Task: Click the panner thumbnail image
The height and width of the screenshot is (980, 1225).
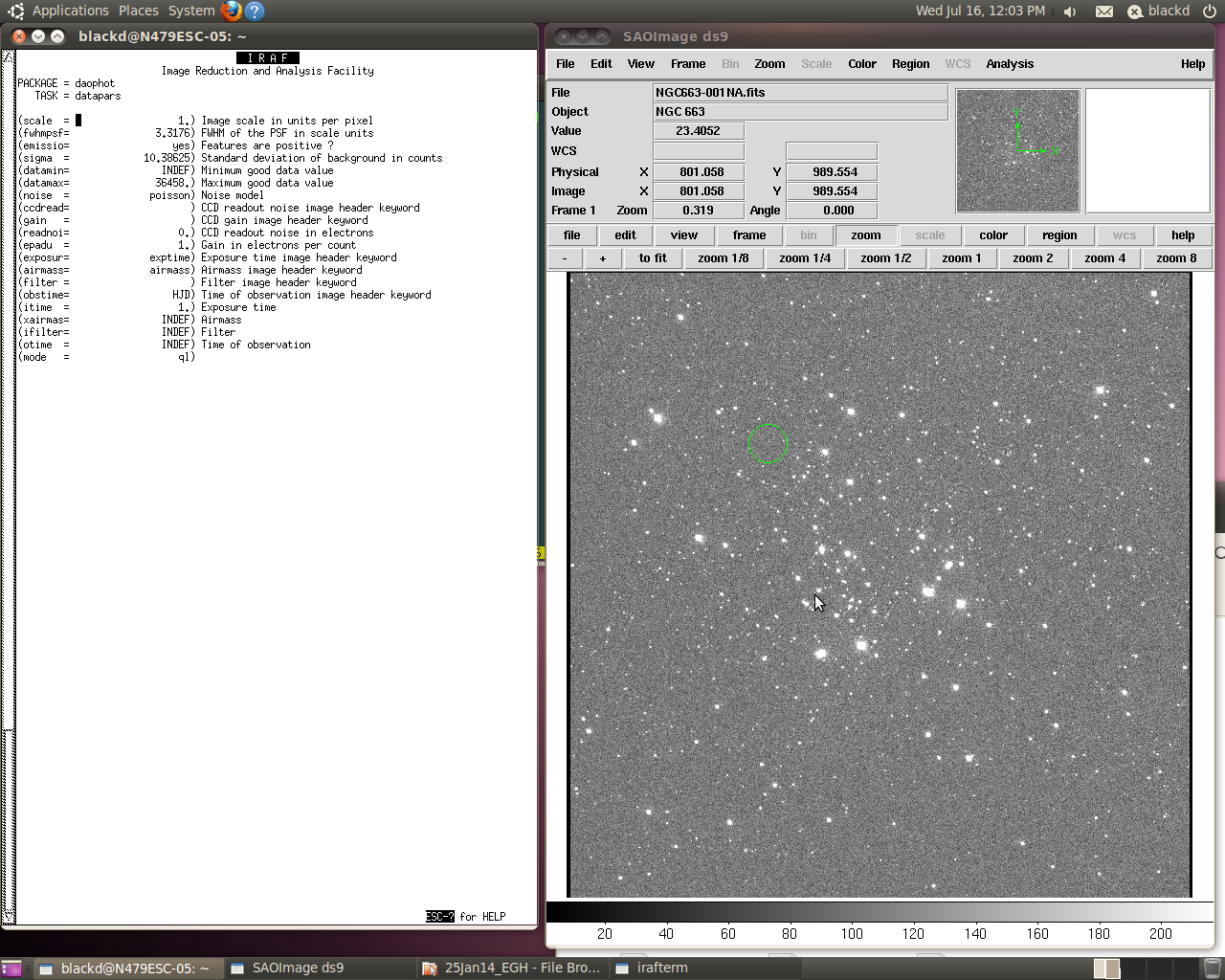Action: 1017,151
